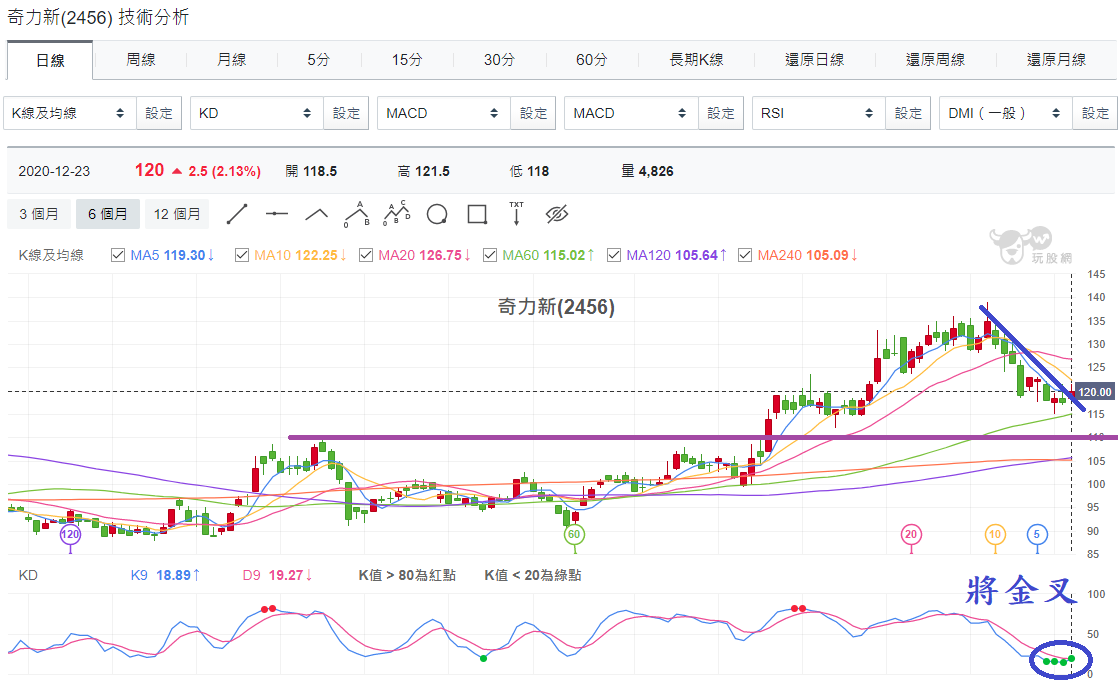Click the pink 20 MA marker

(911, 534)
